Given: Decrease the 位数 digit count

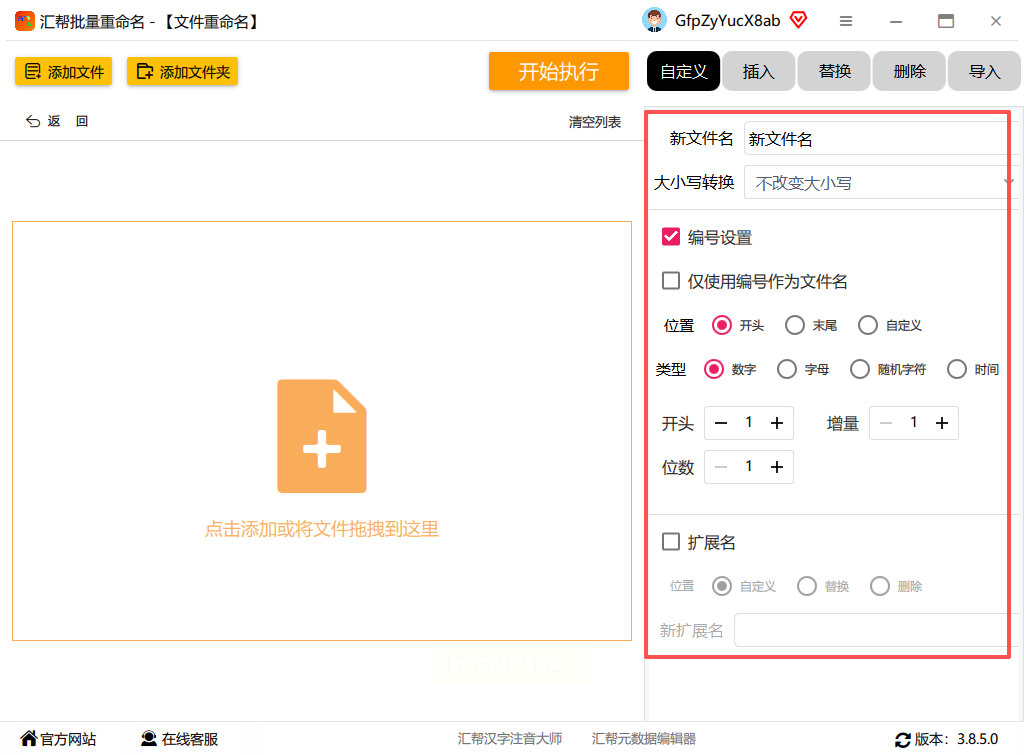Looking at the screenshot, I should [720, 467].
